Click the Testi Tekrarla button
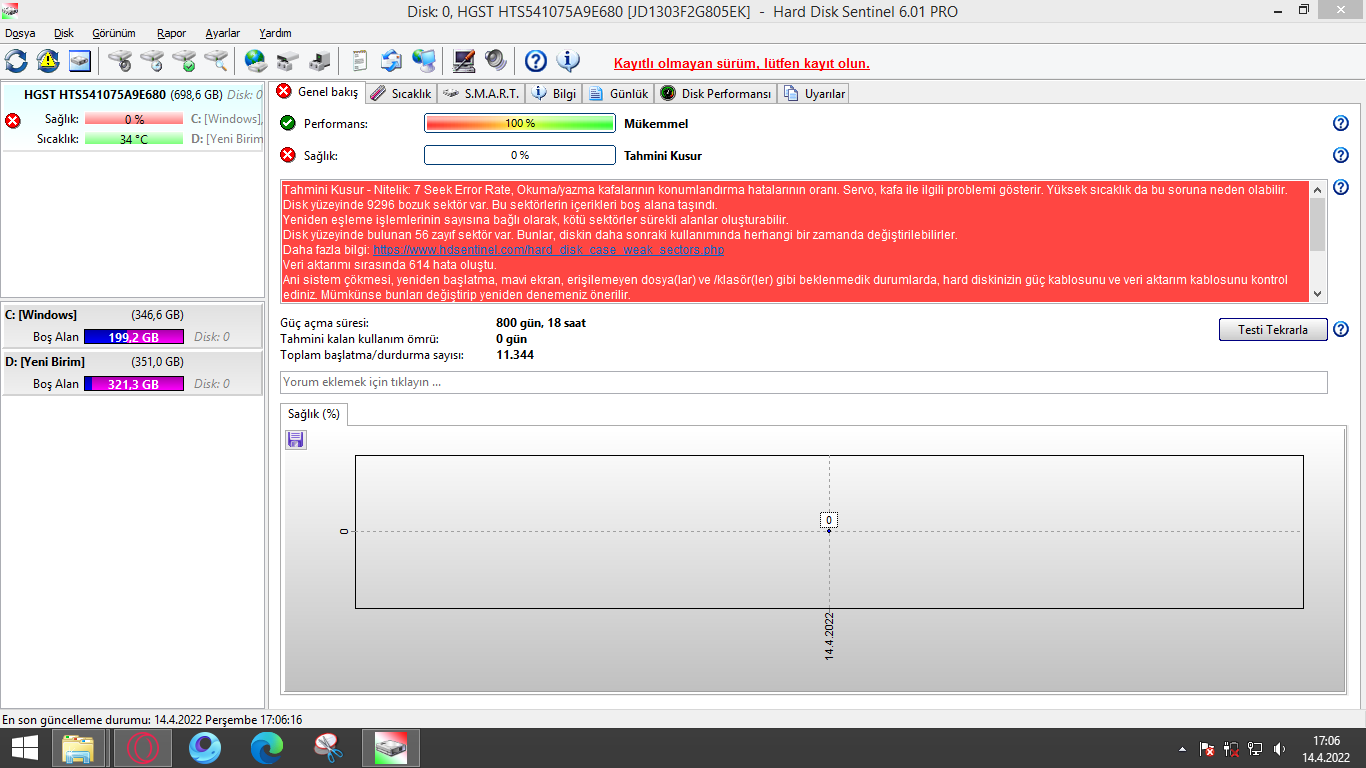 (x=1273, y=330)
